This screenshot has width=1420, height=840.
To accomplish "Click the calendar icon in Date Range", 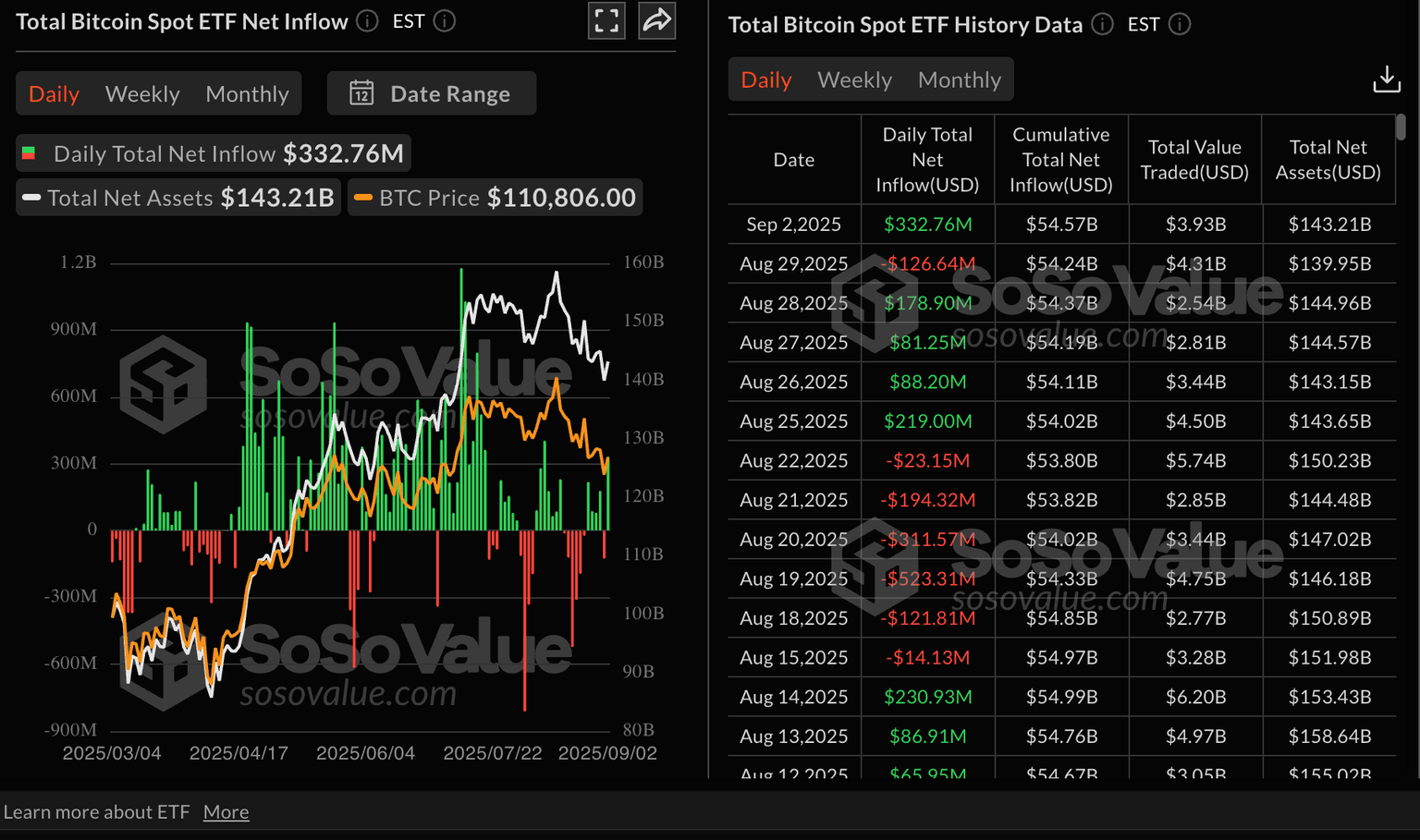I will (361, 93).
